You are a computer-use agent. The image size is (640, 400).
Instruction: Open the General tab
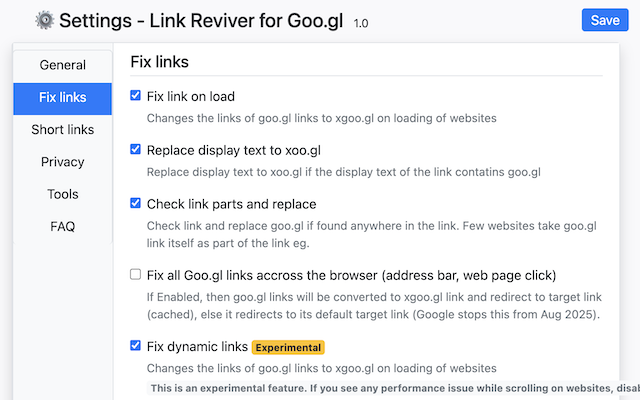pos(62,65)
